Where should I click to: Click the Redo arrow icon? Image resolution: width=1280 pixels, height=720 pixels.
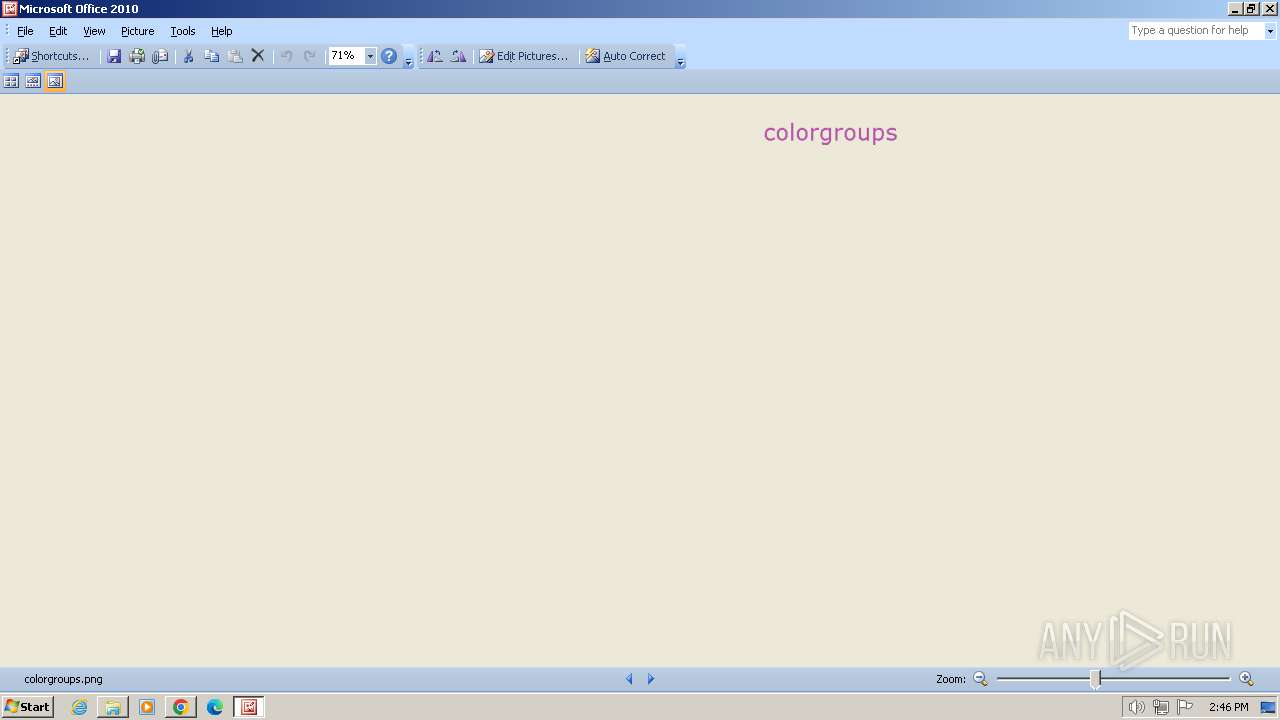click(309, 56)
